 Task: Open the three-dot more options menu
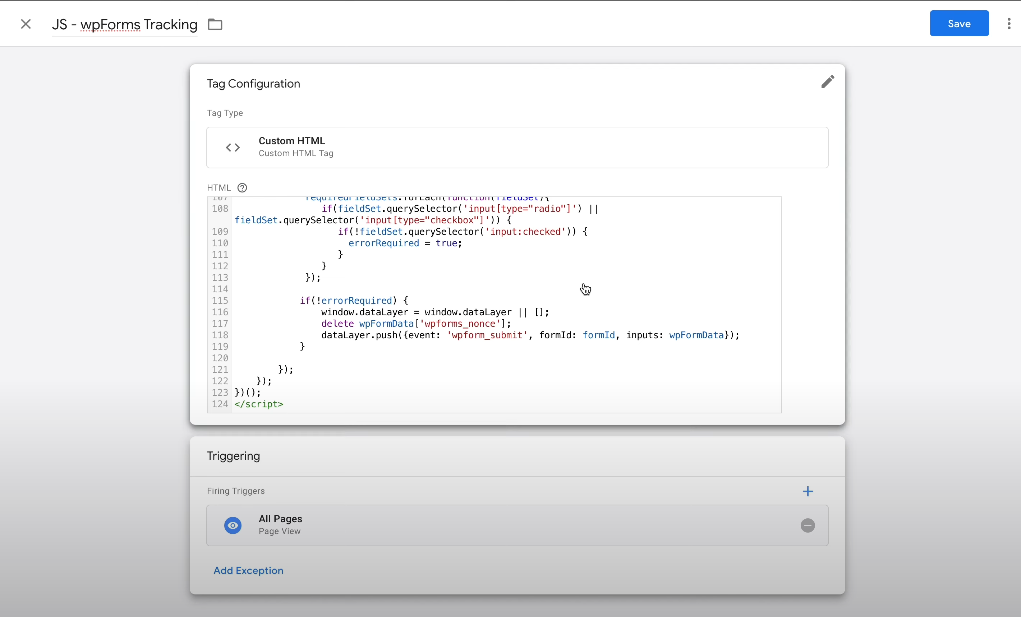pos(1009,23)
